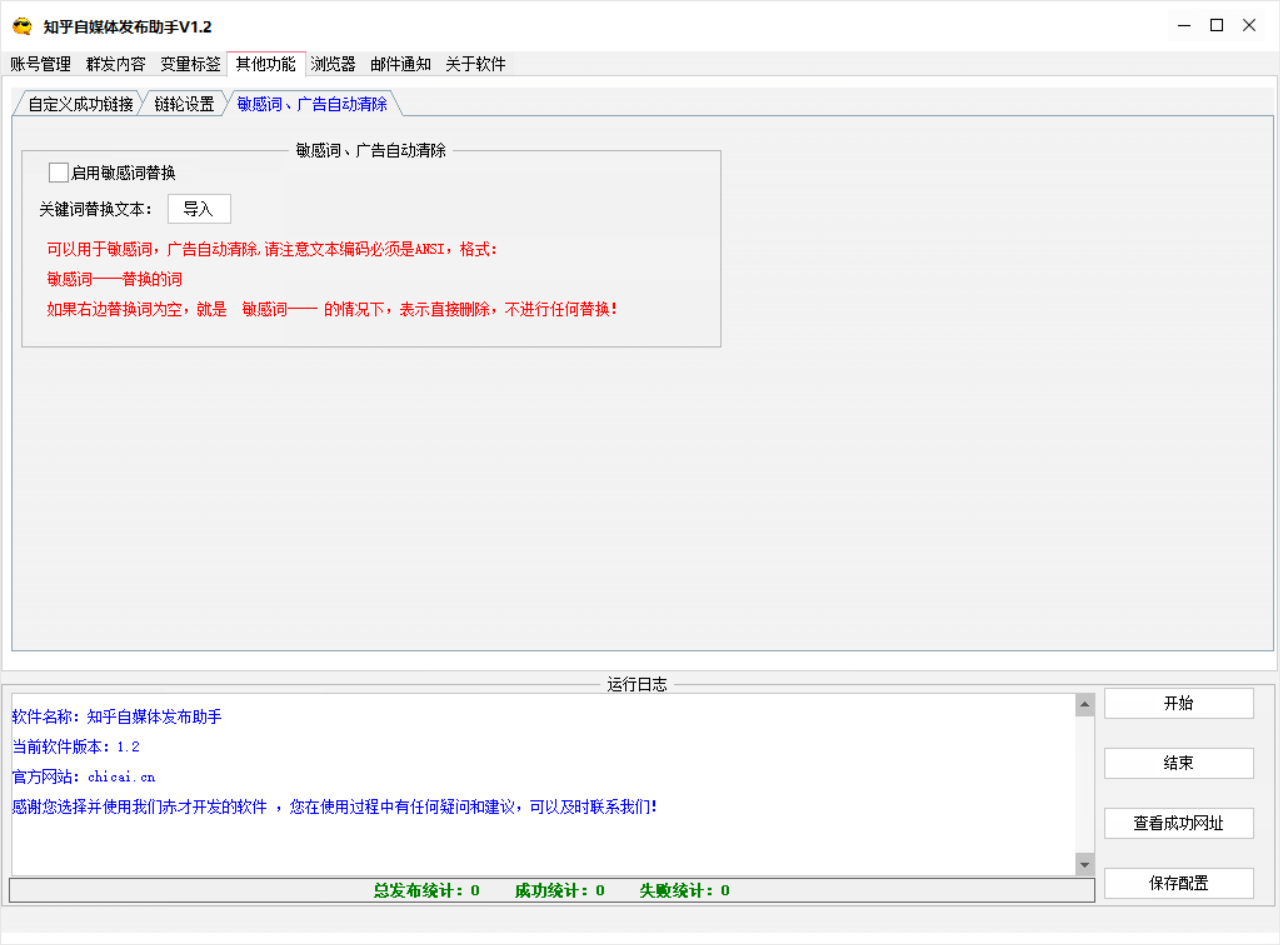
Task: Open the 账号管理 menu tab
Action: pyautogui.click(x=41, y=64)
